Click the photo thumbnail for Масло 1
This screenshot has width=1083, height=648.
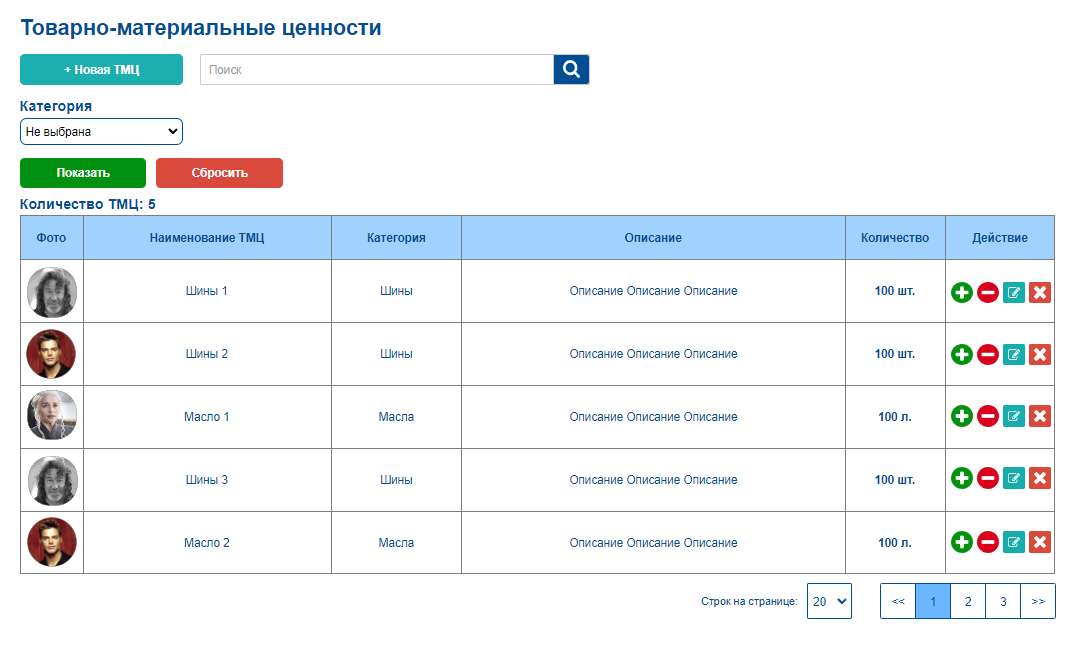click(x=52, y=415)
